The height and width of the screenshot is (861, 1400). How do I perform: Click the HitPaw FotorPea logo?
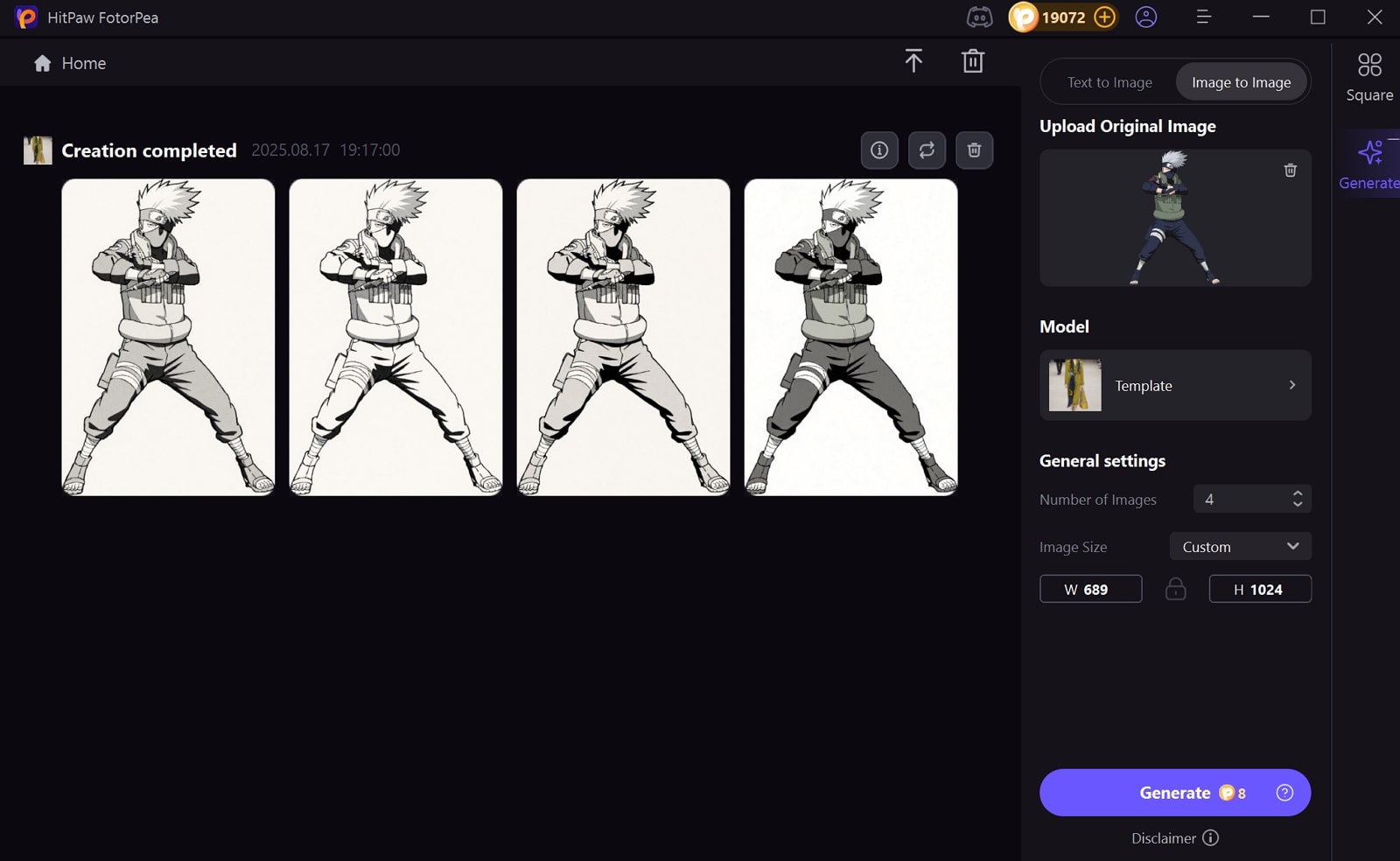(x=26, y=17)
